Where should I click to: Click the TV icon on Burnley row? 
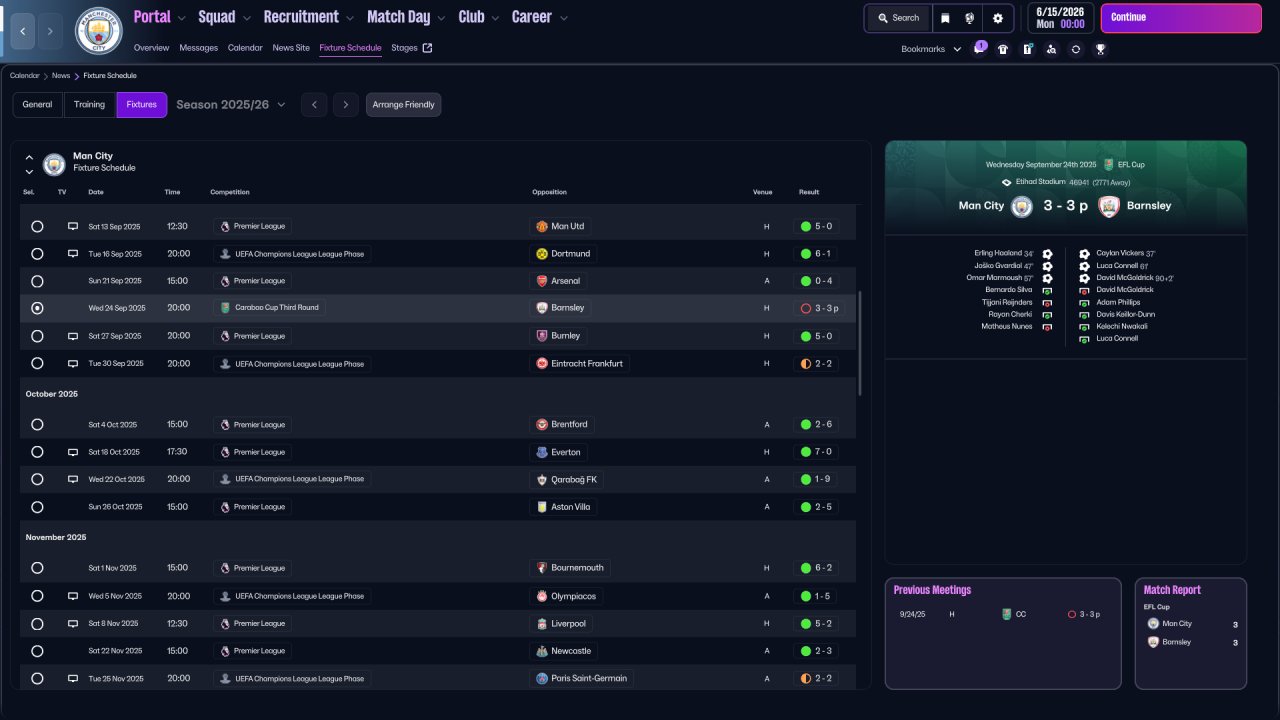click(73, 336)
